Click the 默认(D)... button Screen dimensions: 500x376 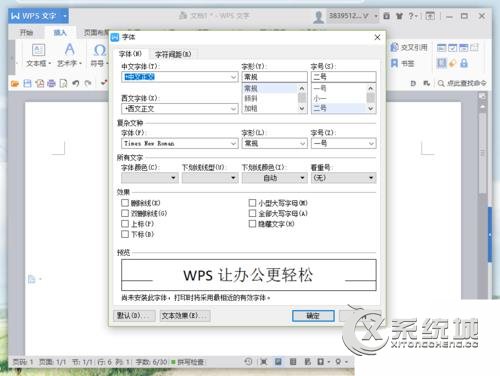134,315
